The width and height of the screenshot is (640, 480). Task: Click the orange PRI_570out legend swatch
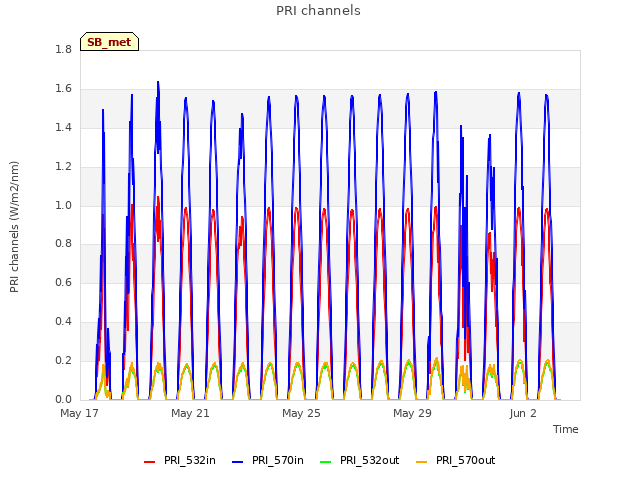point(422,462)
